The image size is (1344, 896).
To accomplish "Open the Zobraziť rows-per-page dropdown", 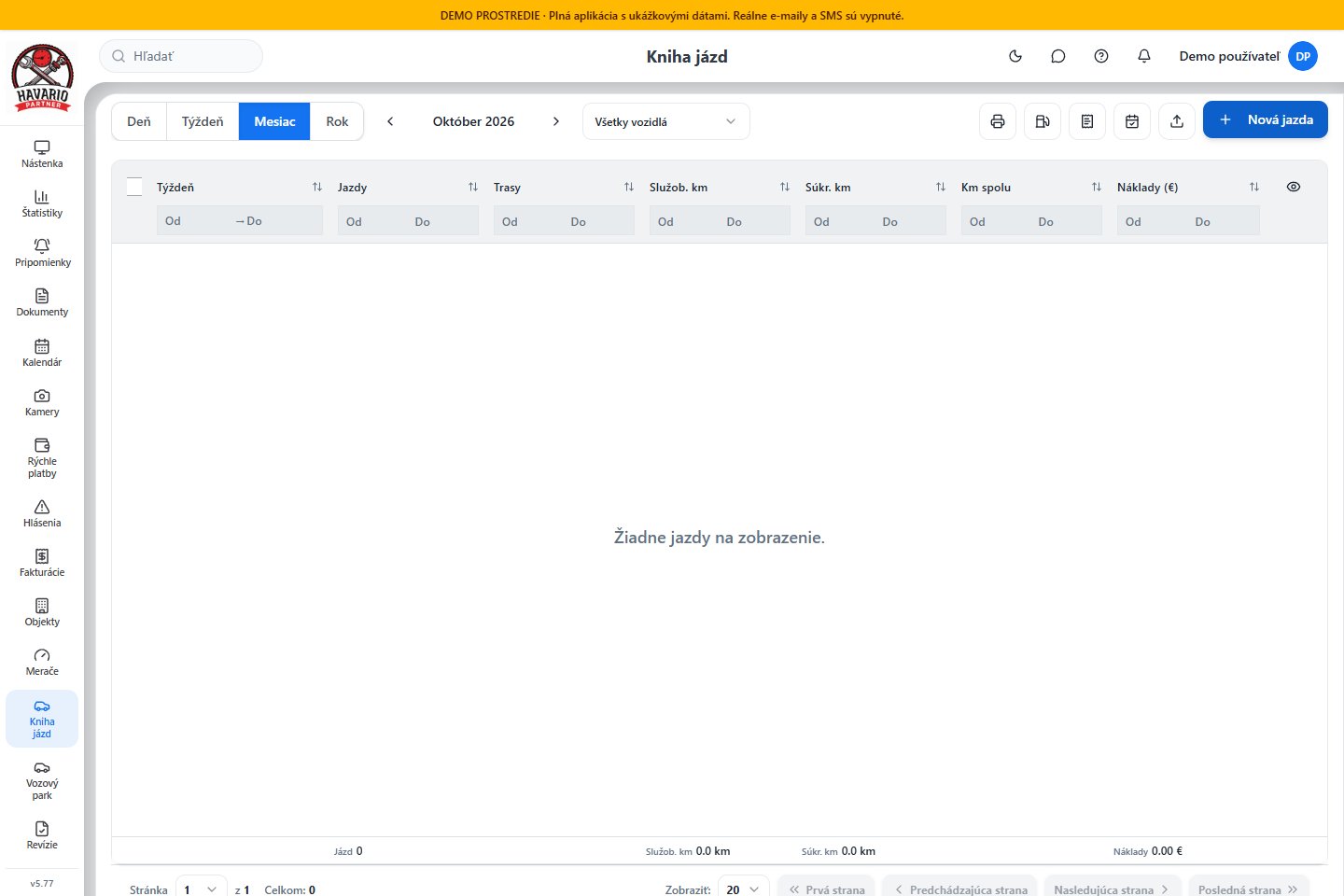I will pyautogui.click(x=744, y=889).
